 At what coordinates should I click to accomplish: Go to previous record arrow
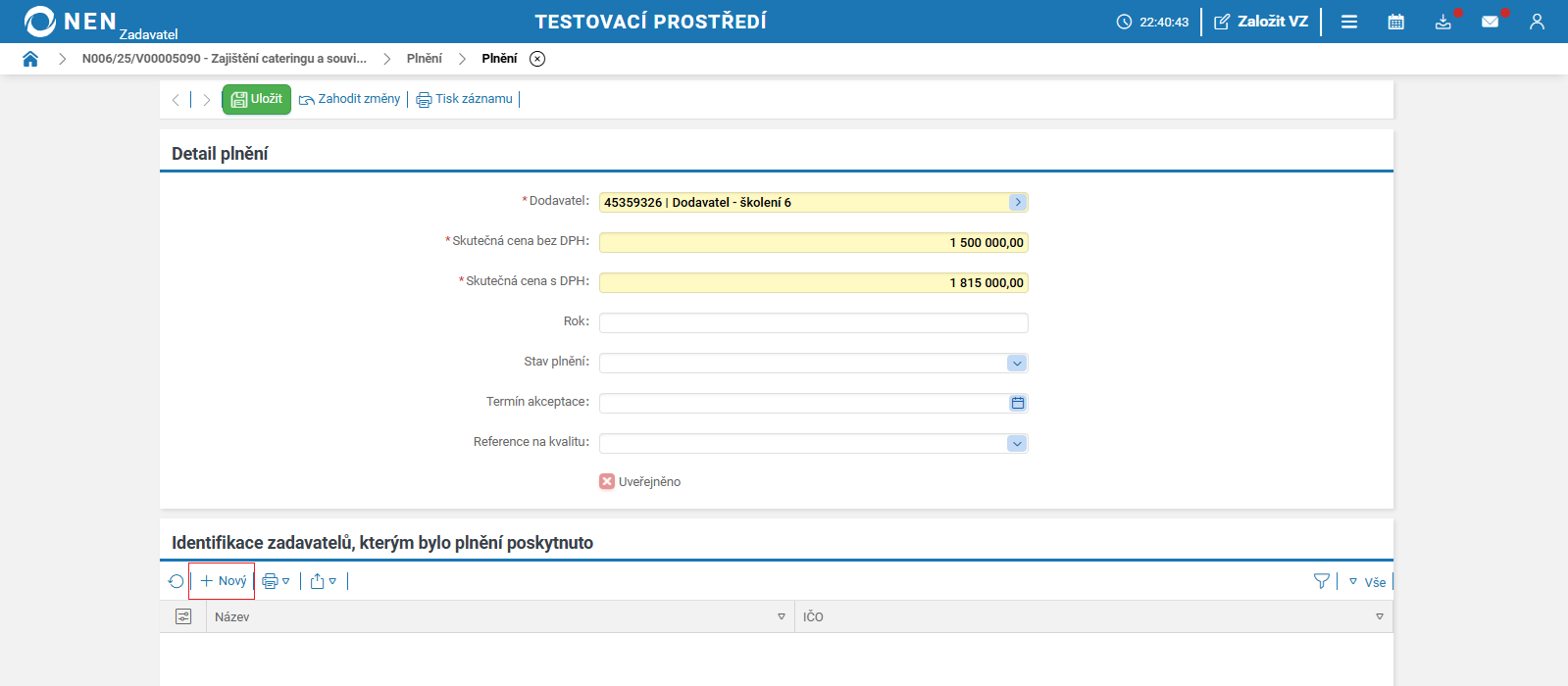pyautogui.click(x=176, y=100)
